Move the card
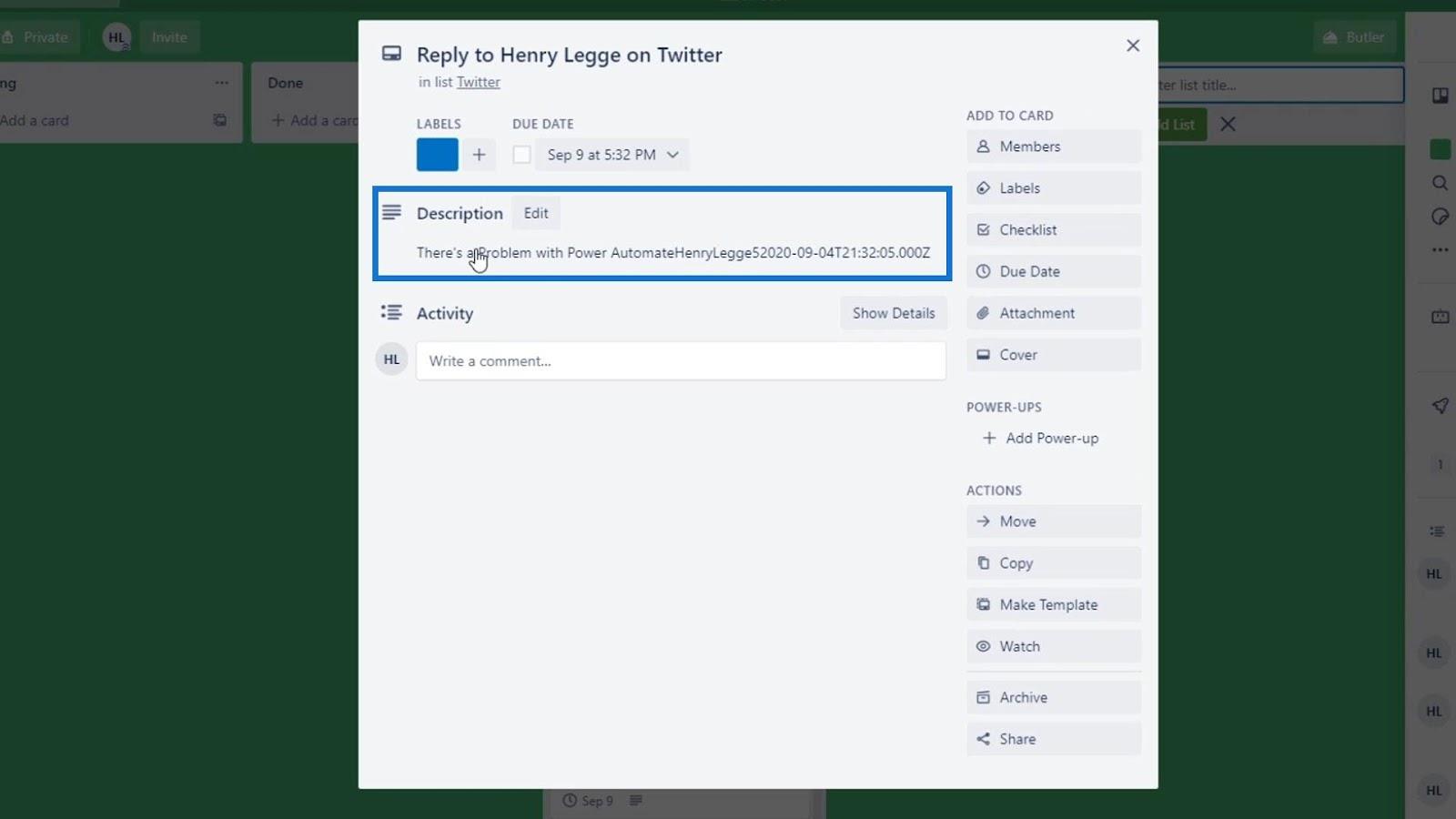The height and width of the screenshot is (819, 1456). tap(1054, 521)
